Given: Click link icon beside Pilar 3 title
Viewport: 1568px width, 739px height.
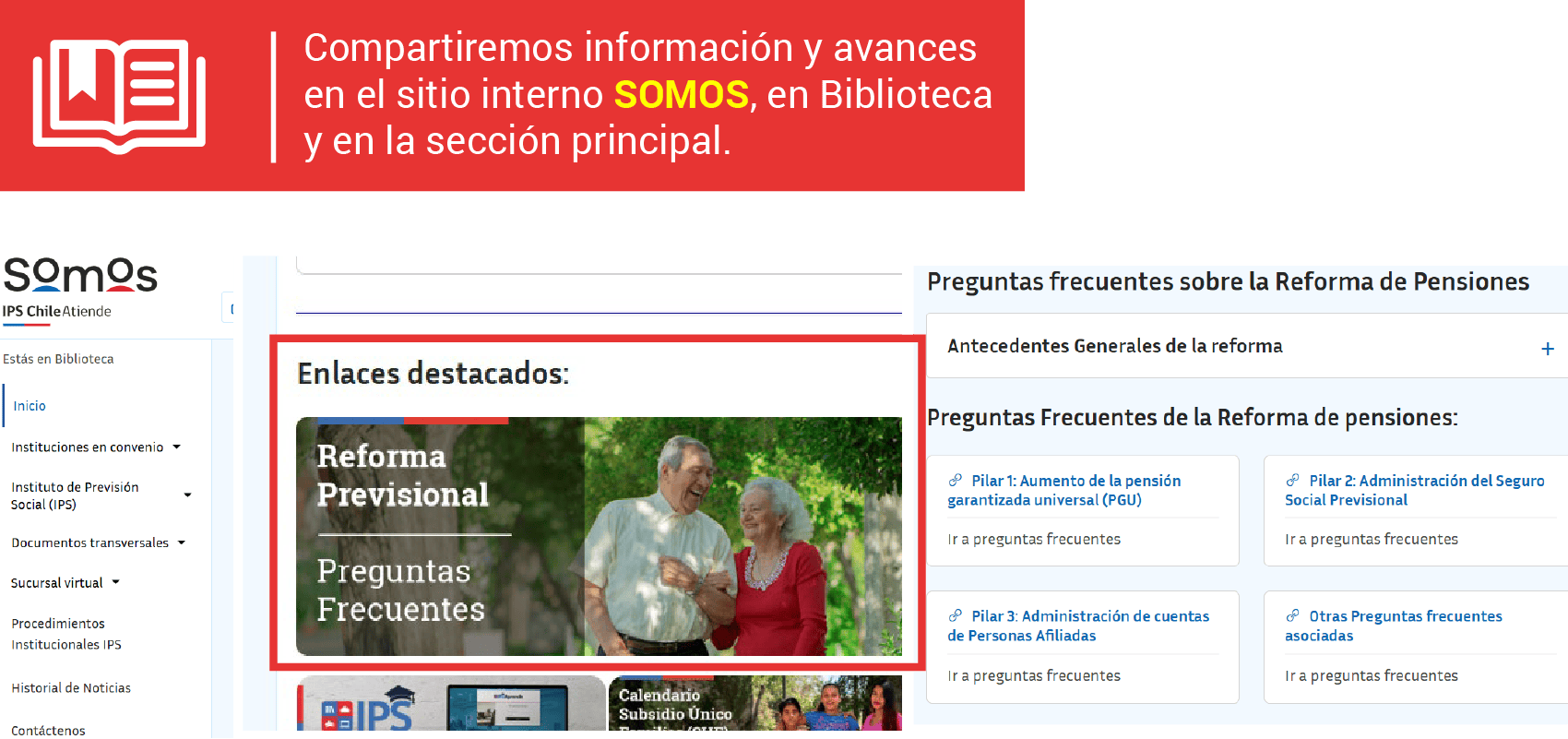Looking at the screenshot, I should 956,616.
